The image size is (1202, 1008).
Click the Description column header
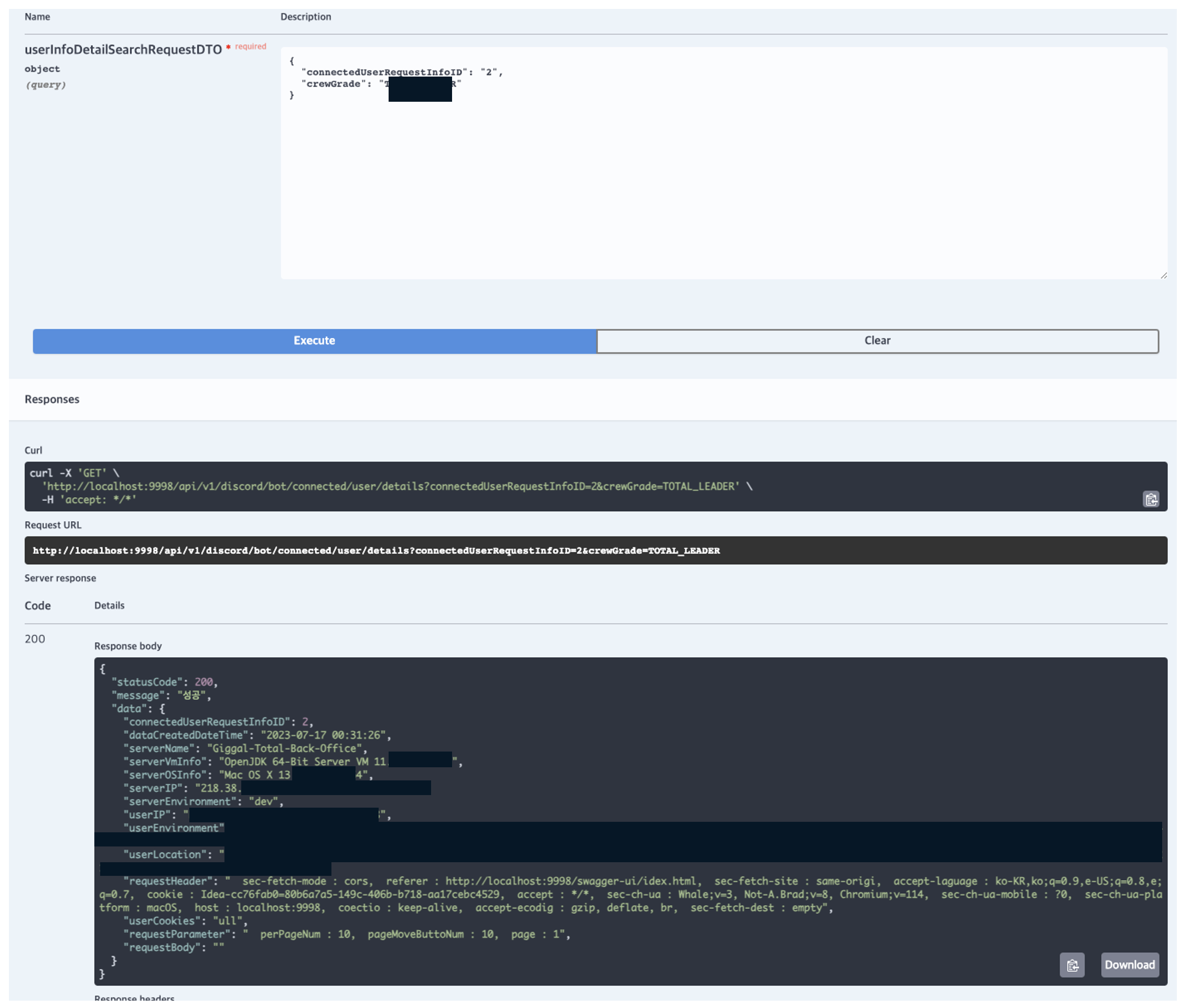point(307,17)
